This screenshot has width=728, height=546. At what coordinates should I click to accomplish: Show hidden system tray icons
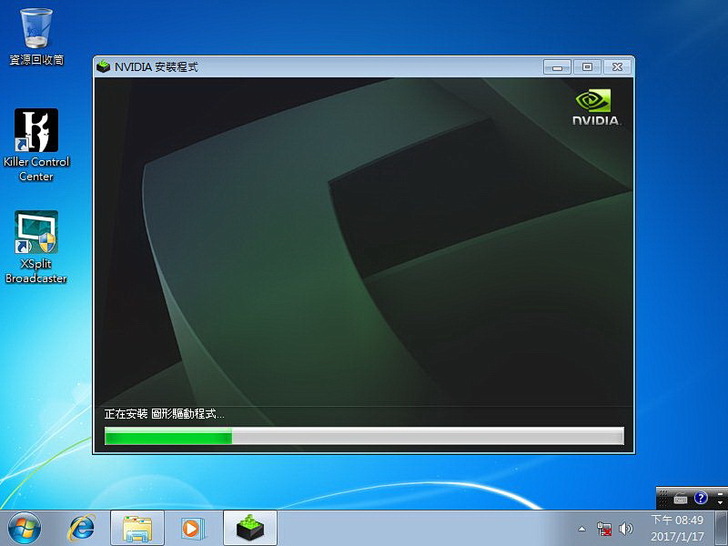[x=582, y=529]
